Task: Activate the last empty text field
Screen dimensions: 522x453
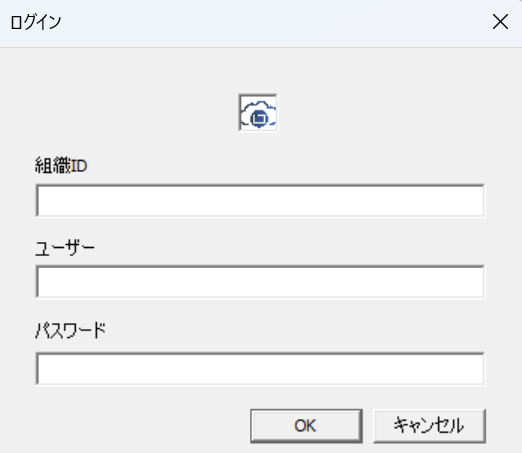Action: 260,368
